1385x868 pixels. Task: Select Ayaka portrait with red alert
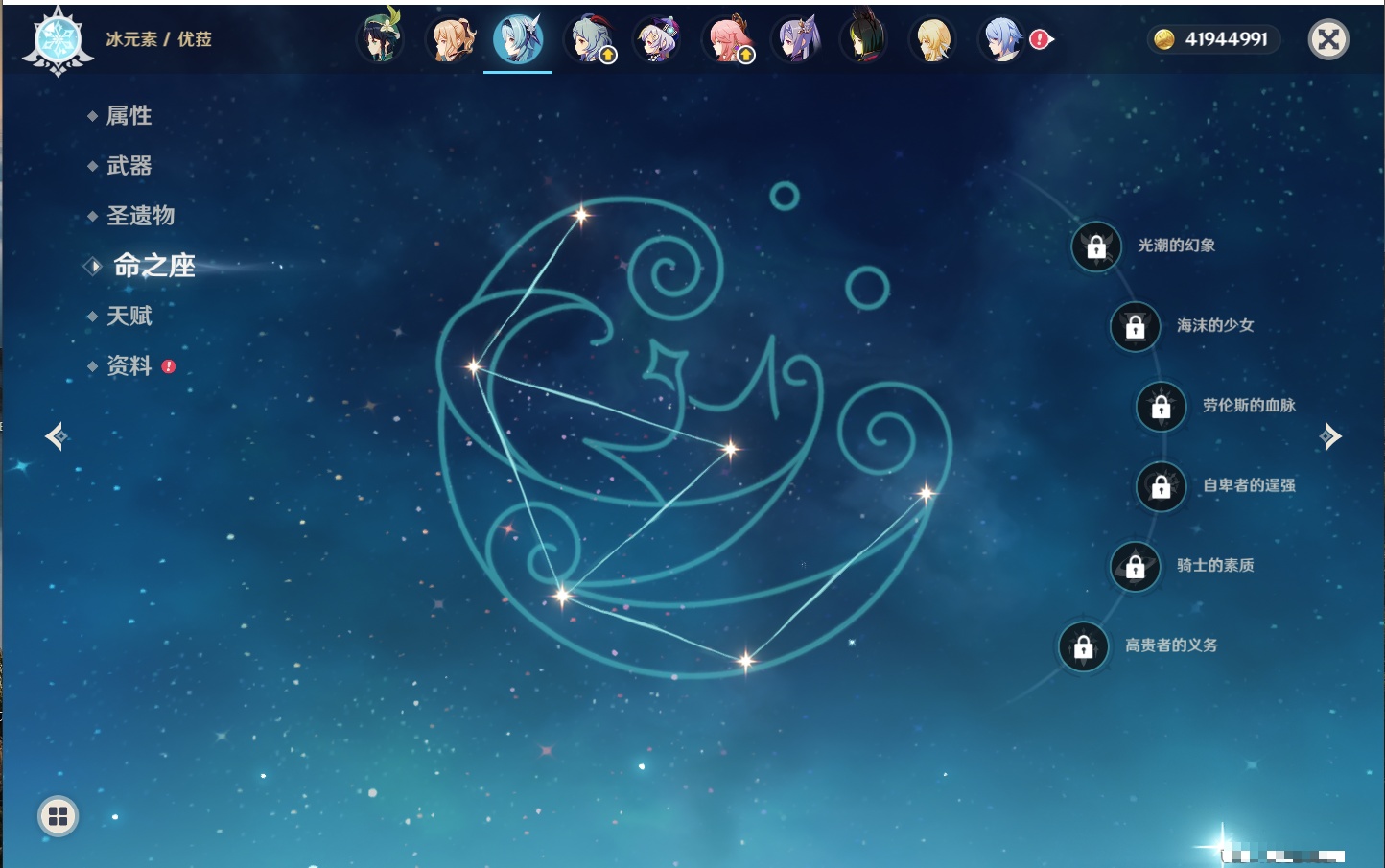point(1002,39)
